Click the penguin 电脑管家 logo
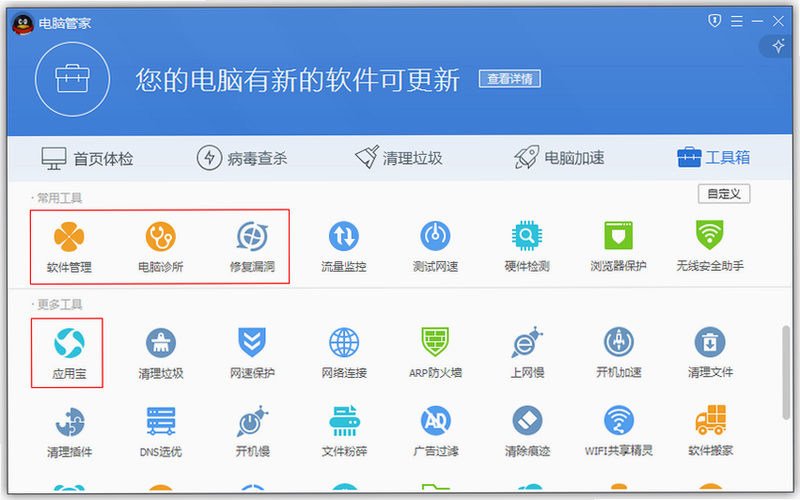Screen dimensions: 800x500 click(x=22, y=23)
